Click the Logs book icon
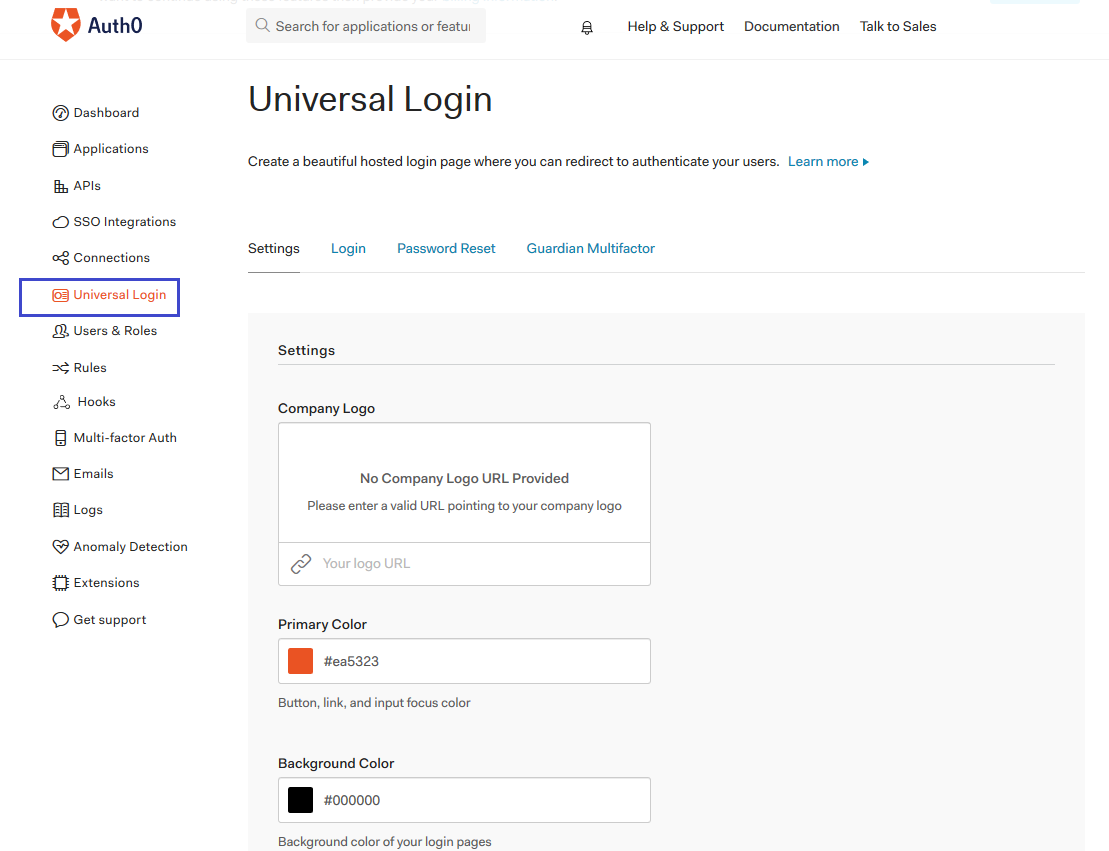Screen dimensions: 1109x851 pos(61,510)
